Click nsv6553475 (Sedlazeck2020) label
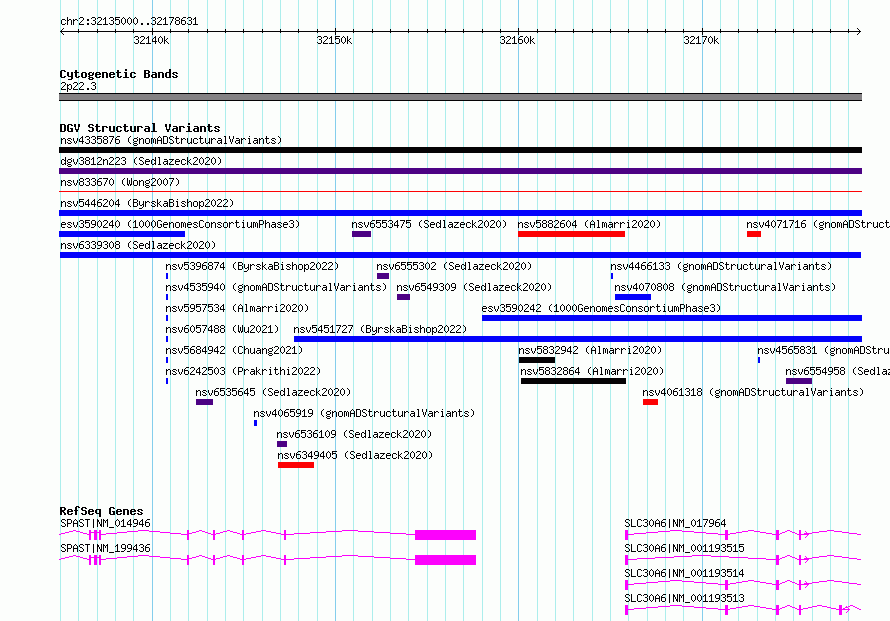Viewport: 890px width, 621px height. pos(429,224)
